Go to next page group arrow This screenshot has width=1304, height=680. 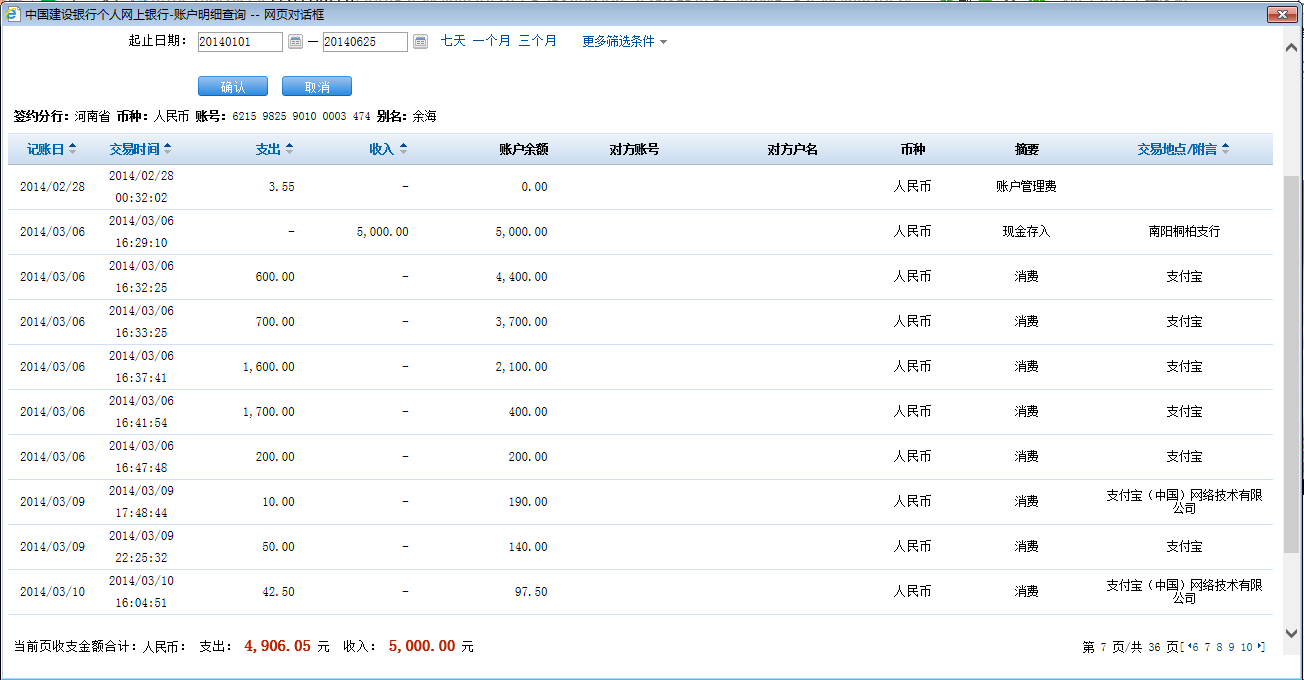(1260, 647)
